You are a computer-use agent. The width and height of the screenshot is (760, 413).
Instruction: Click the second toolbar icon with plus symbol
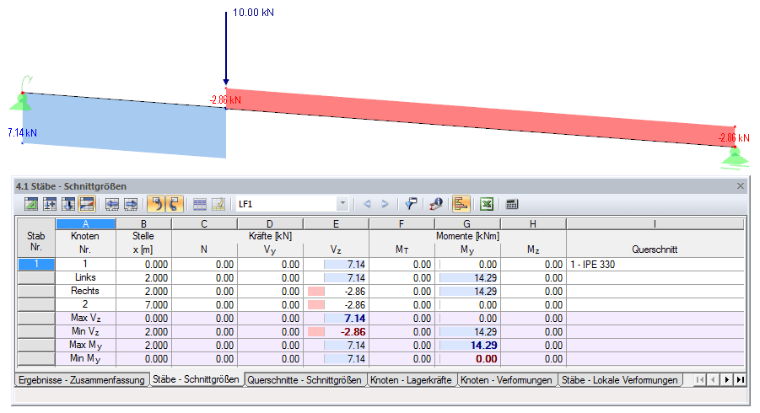pyautogui.click(x=50, y=204)
